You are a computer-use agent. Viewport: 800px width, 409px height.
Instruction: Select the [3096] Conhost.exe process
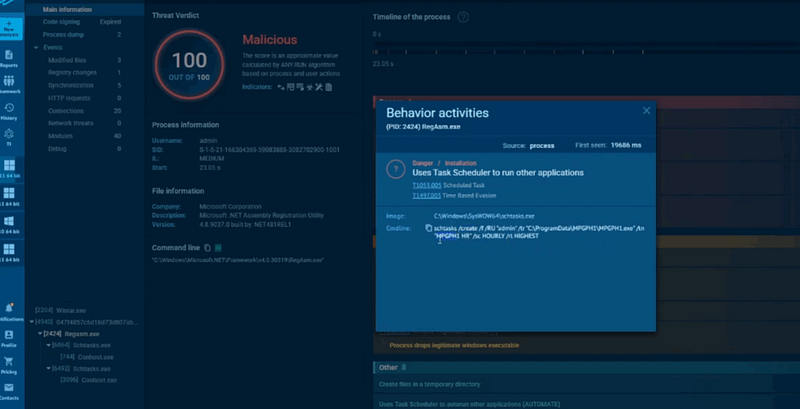tap(88, 380)
